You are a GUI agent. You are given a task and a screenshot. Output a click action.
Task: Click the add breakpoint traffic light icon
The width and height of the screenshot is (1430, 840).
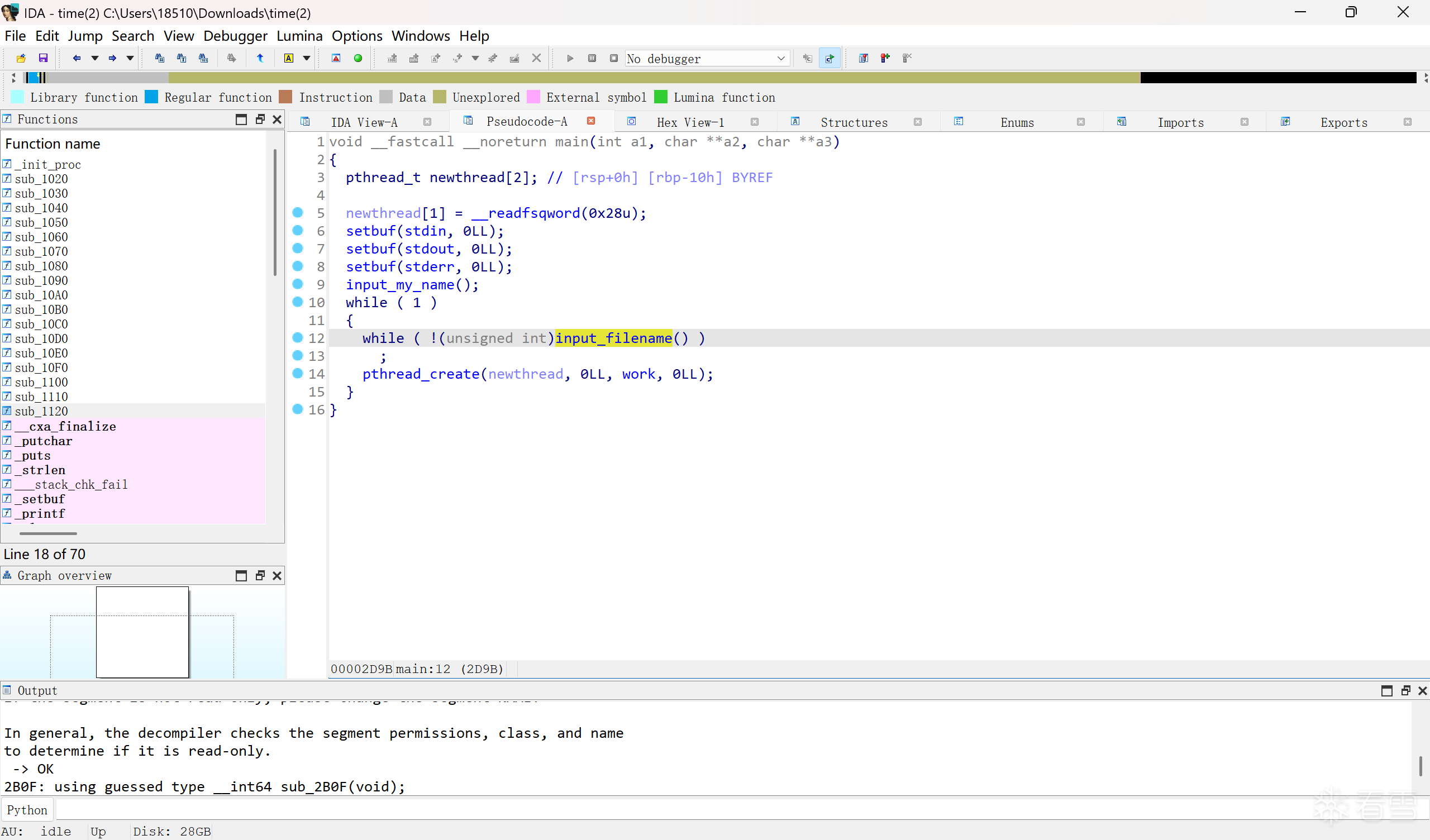[885, 58]
